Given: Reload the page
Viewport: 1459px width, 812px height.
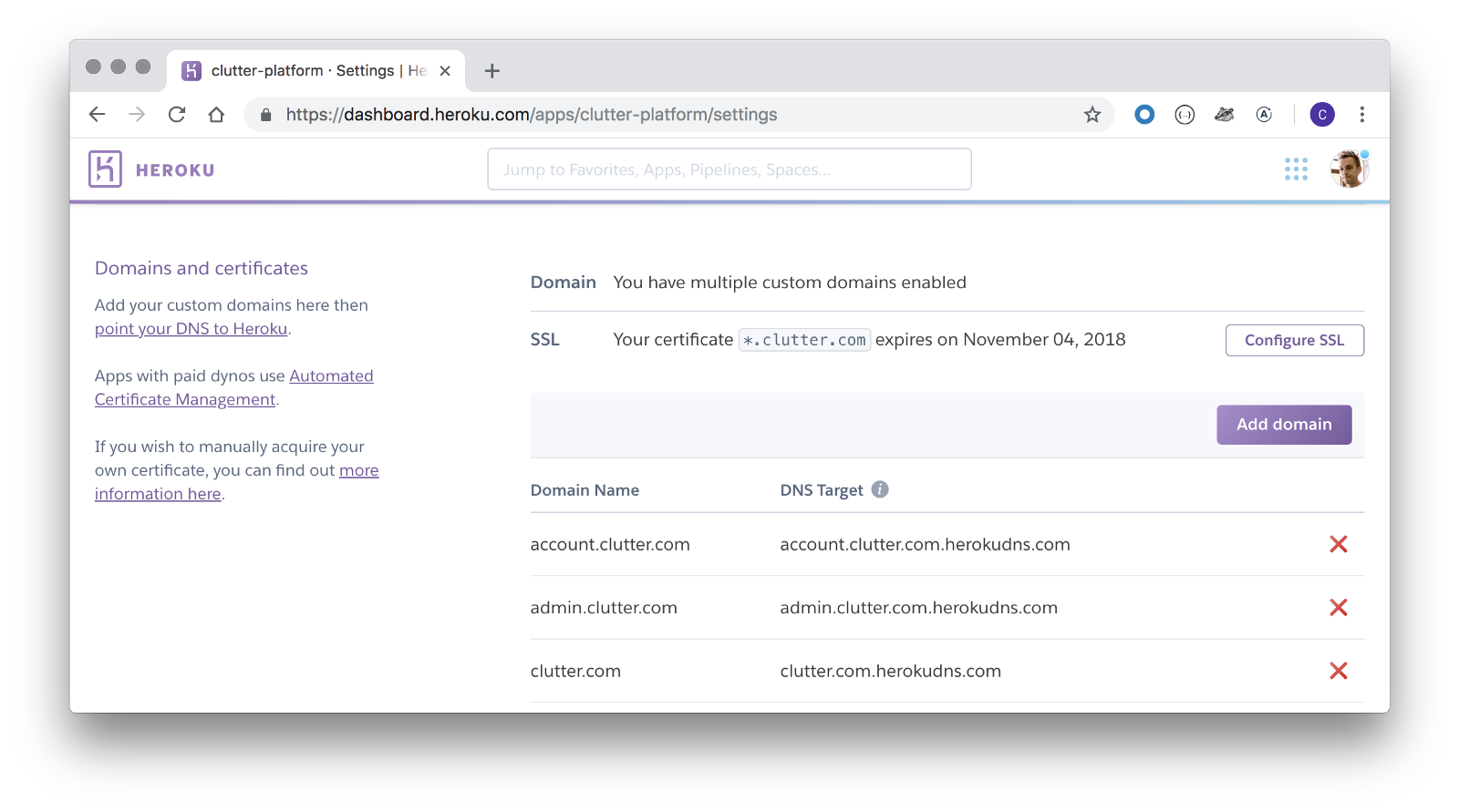Looking at the screenshot, I should pyautogui.click(x=177, y=114).
